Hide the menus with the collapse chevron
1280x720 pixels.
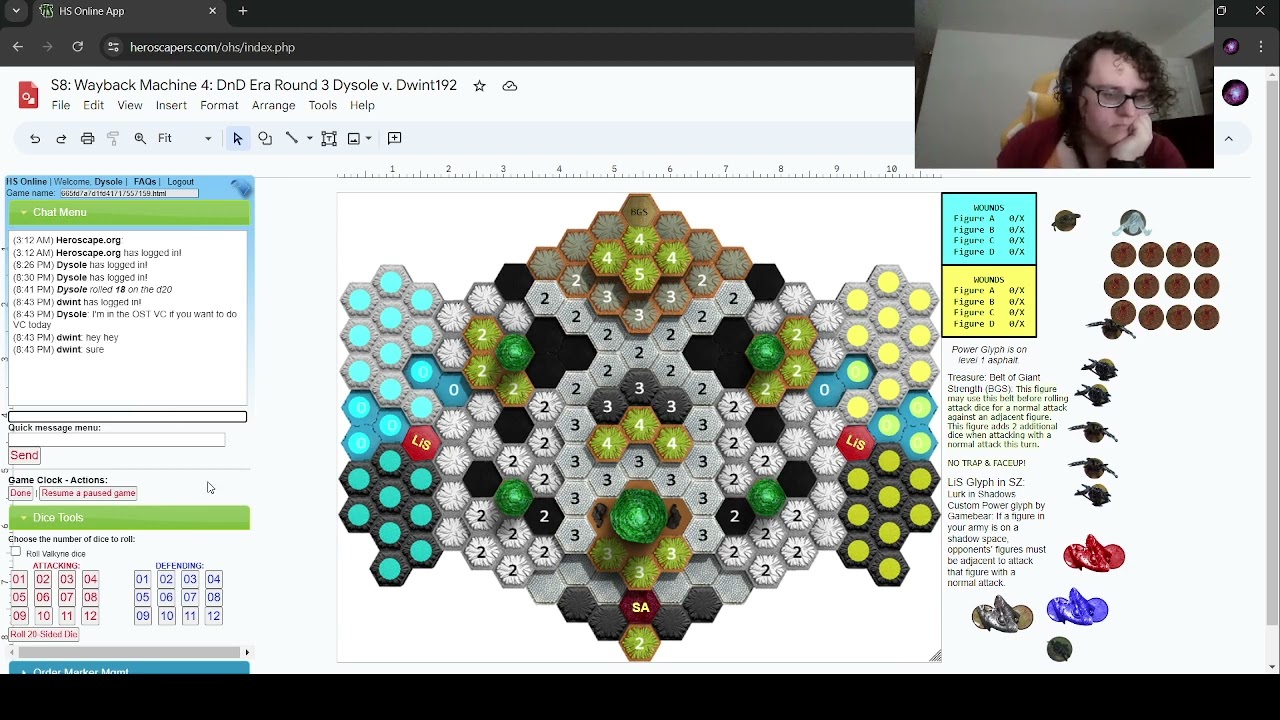(1229, 138)
